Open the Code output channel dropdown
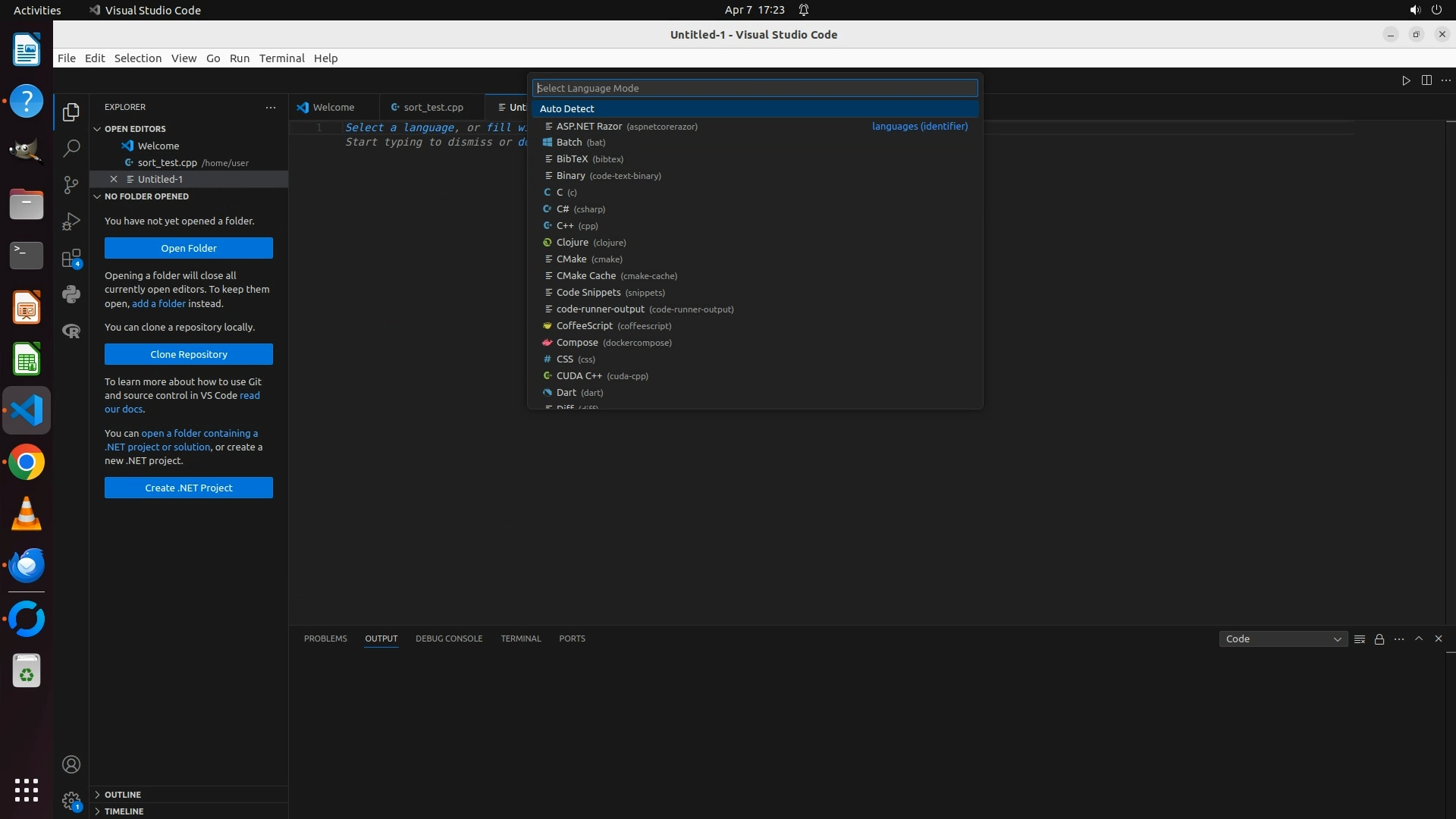The height and width of the screenshot is (819, 1456). pos(1283,639)
